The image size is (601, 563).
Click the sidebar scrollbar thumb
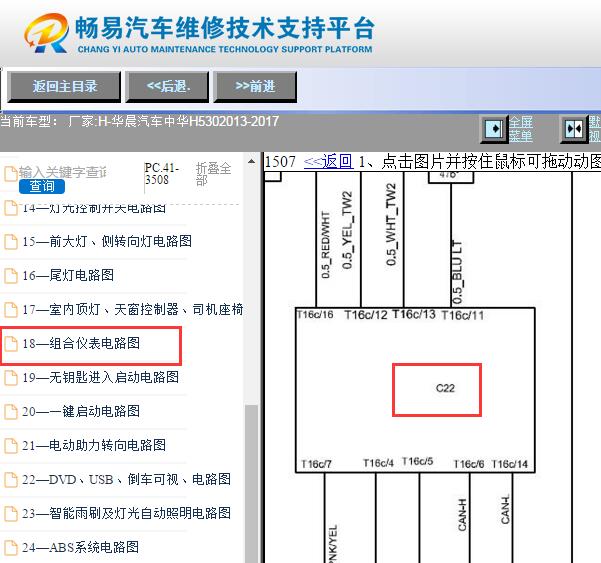251,484
